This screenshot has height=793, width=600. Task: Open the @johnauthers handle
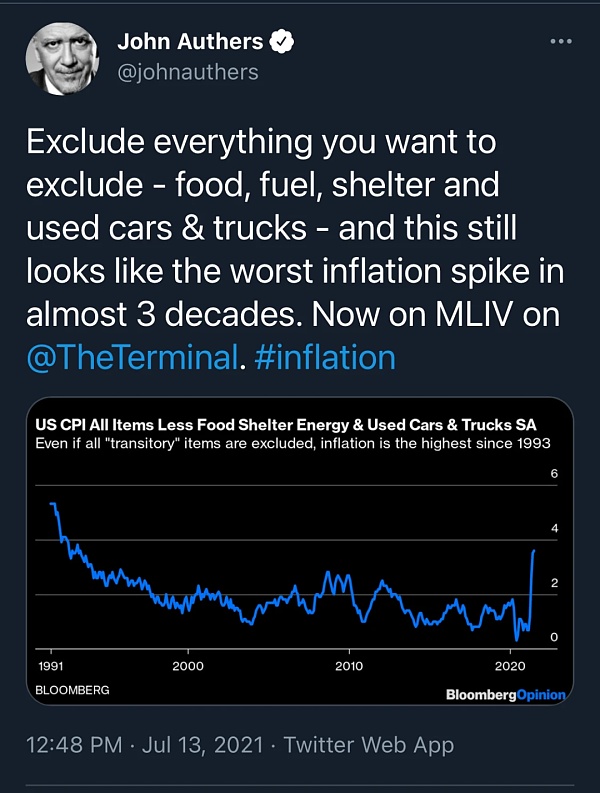(x=188, y=72)
